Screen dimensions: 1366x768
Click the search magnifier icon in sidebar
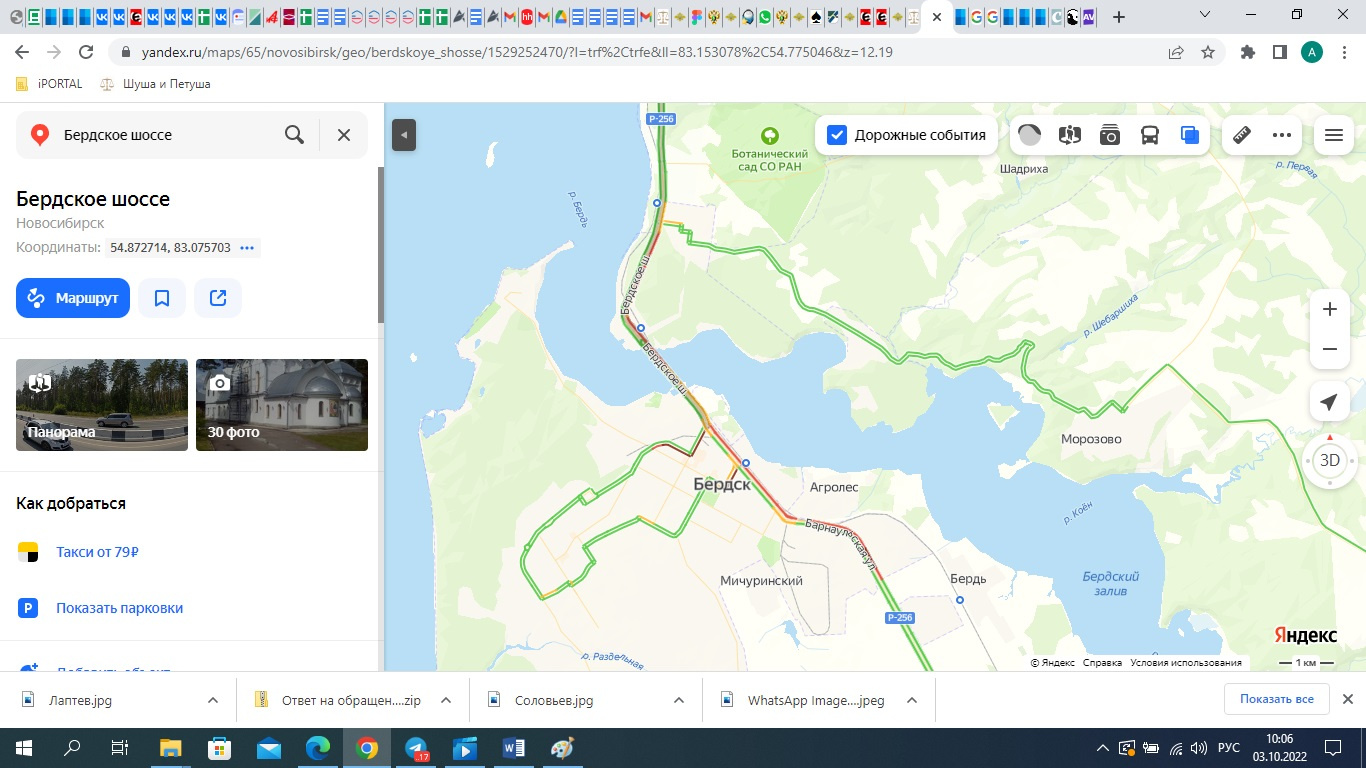(294, 135)
